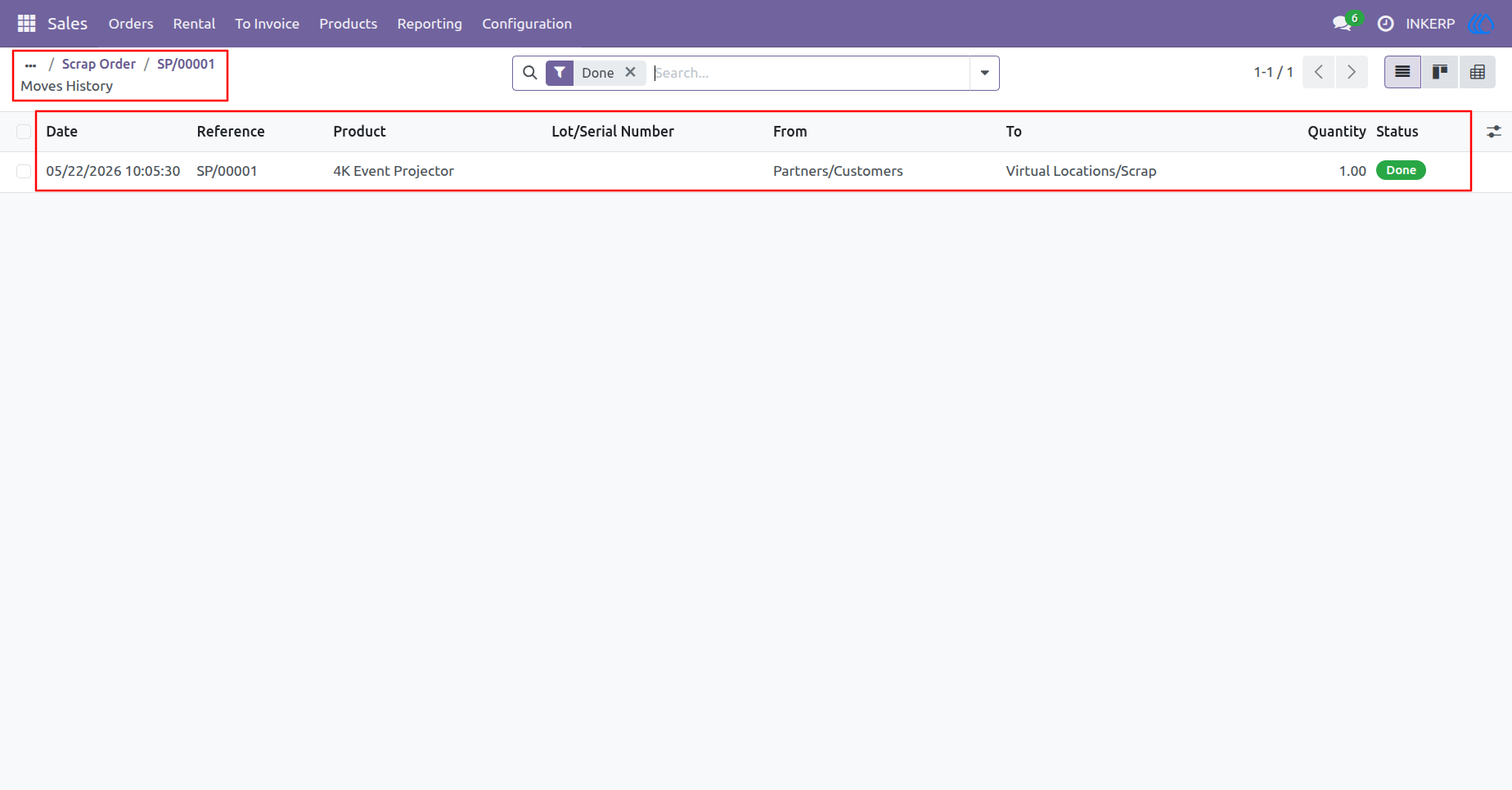Click the Sales app title
This screenshot has height=790, width=1512.
67,24
